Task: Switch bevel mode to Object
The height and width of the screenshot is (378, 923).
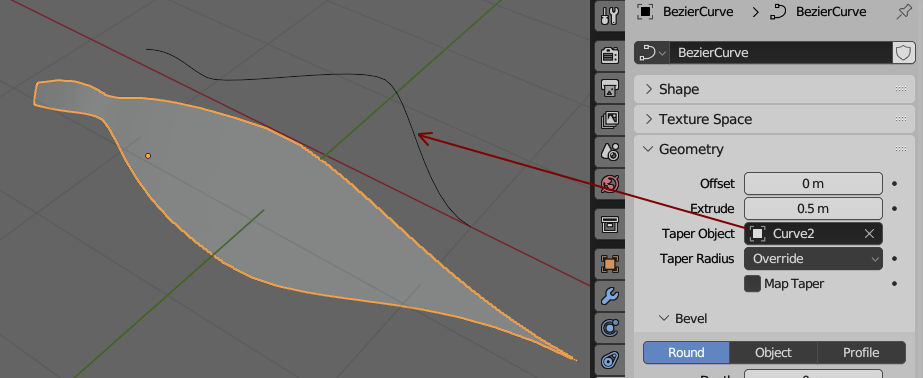Action: click(x=773, y=353)
